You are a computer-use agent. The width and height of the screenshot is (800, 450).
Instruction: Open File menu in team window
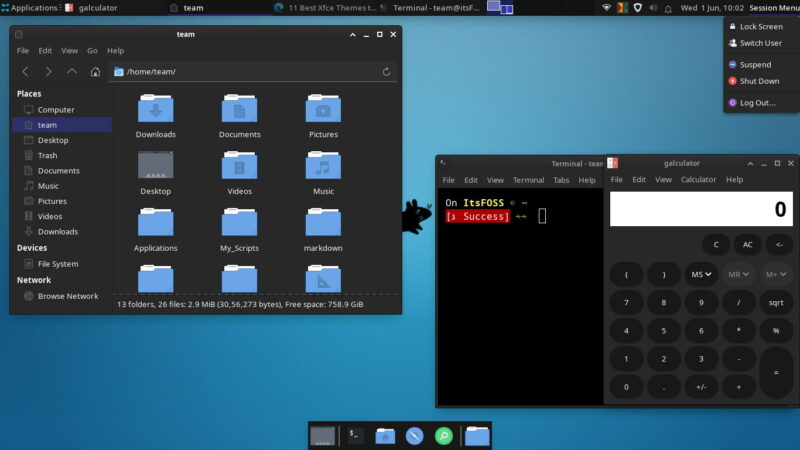click(x=23, y=51)
